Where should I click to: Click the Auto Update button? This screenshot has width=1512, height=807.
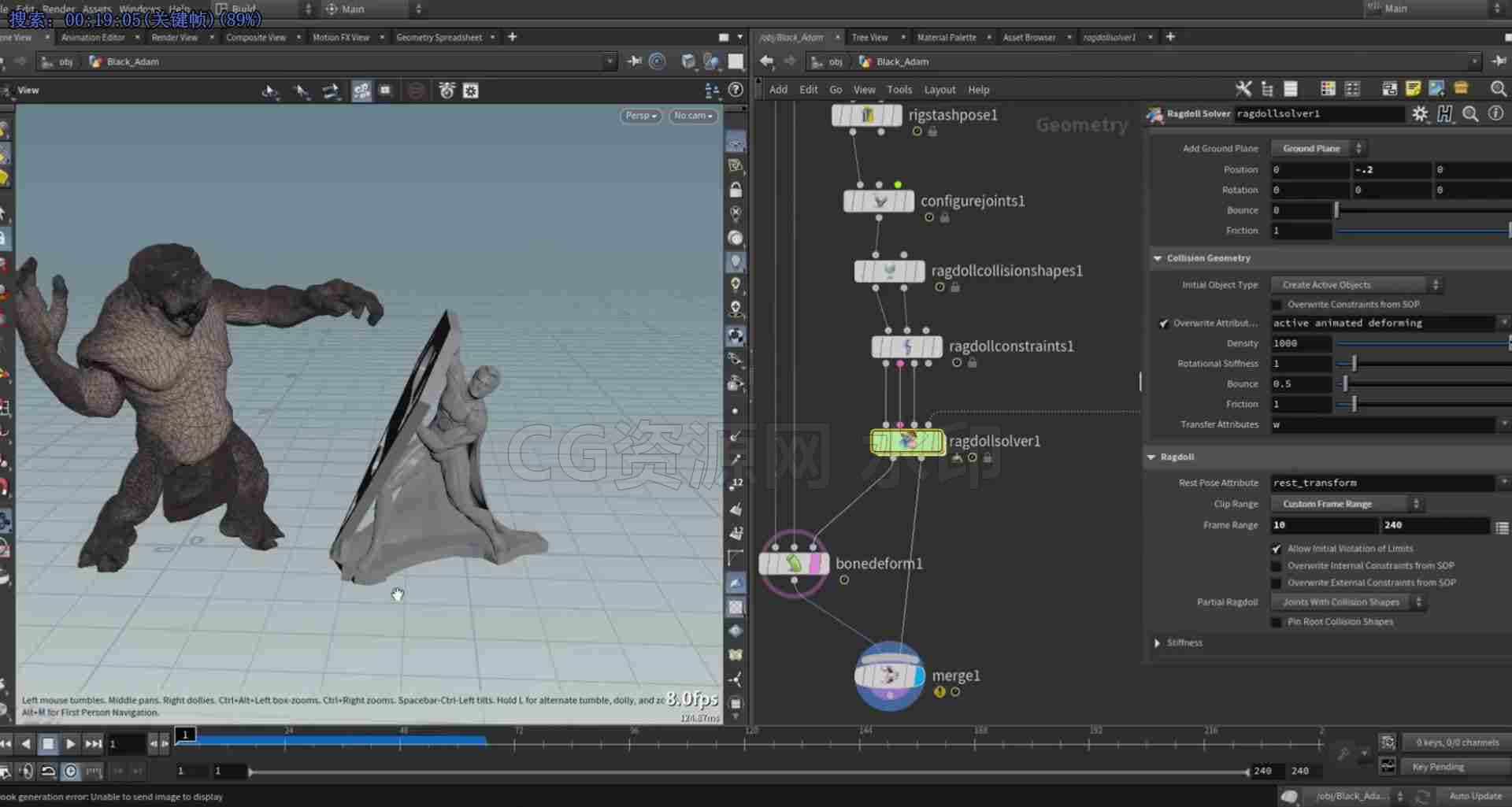pyautogui.click(x=1475, y=796)
